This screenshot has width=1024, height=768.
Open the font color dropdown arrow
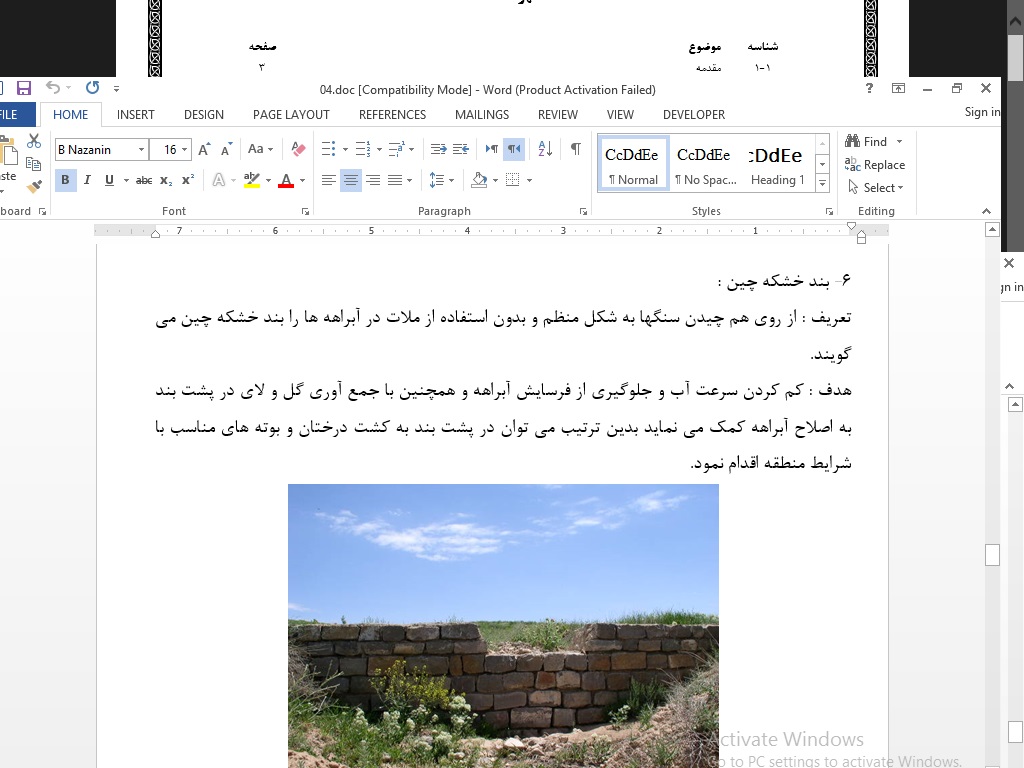click(304, 181)
